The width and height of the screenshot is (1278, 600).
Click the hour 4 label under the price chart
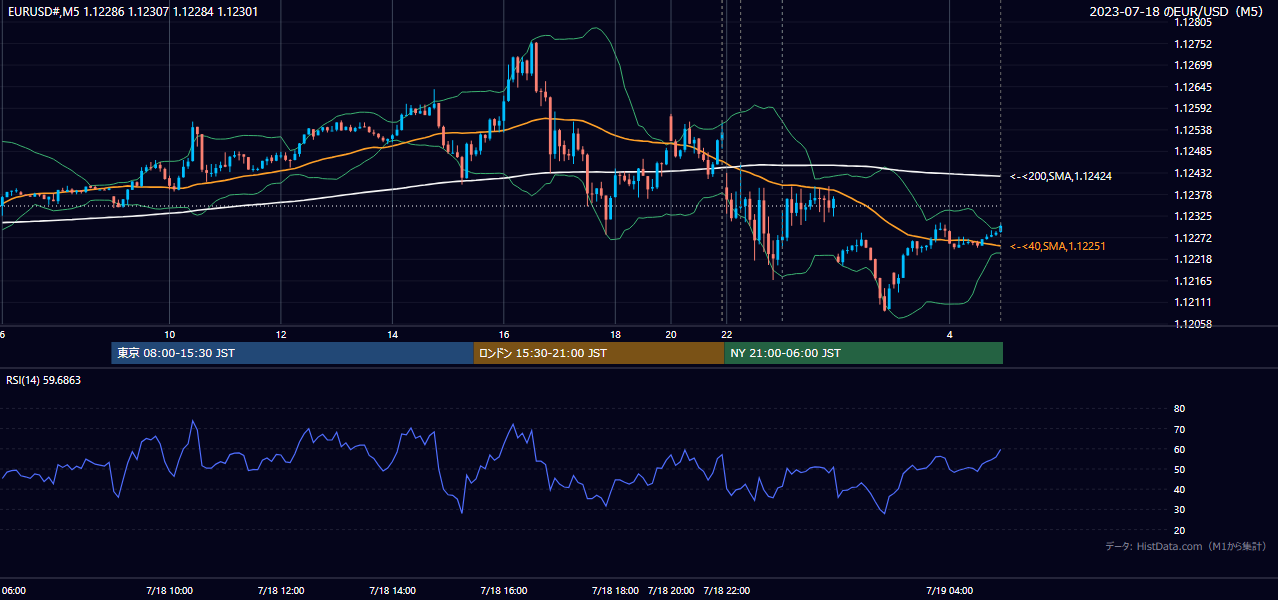pyautogui.click(x=950, y=334)
